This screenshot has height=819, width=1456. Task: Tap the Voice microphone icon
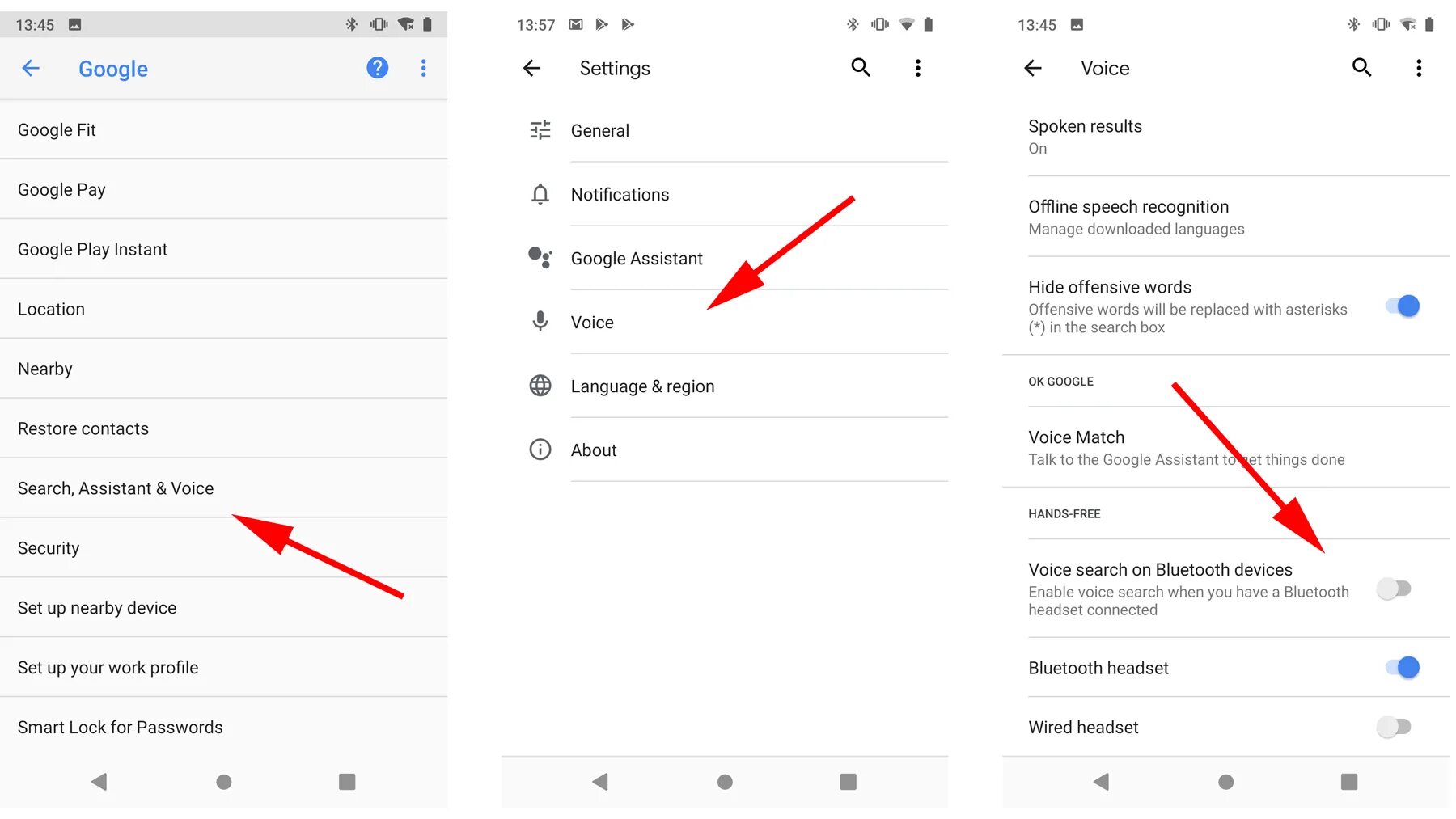click(540, 322)
